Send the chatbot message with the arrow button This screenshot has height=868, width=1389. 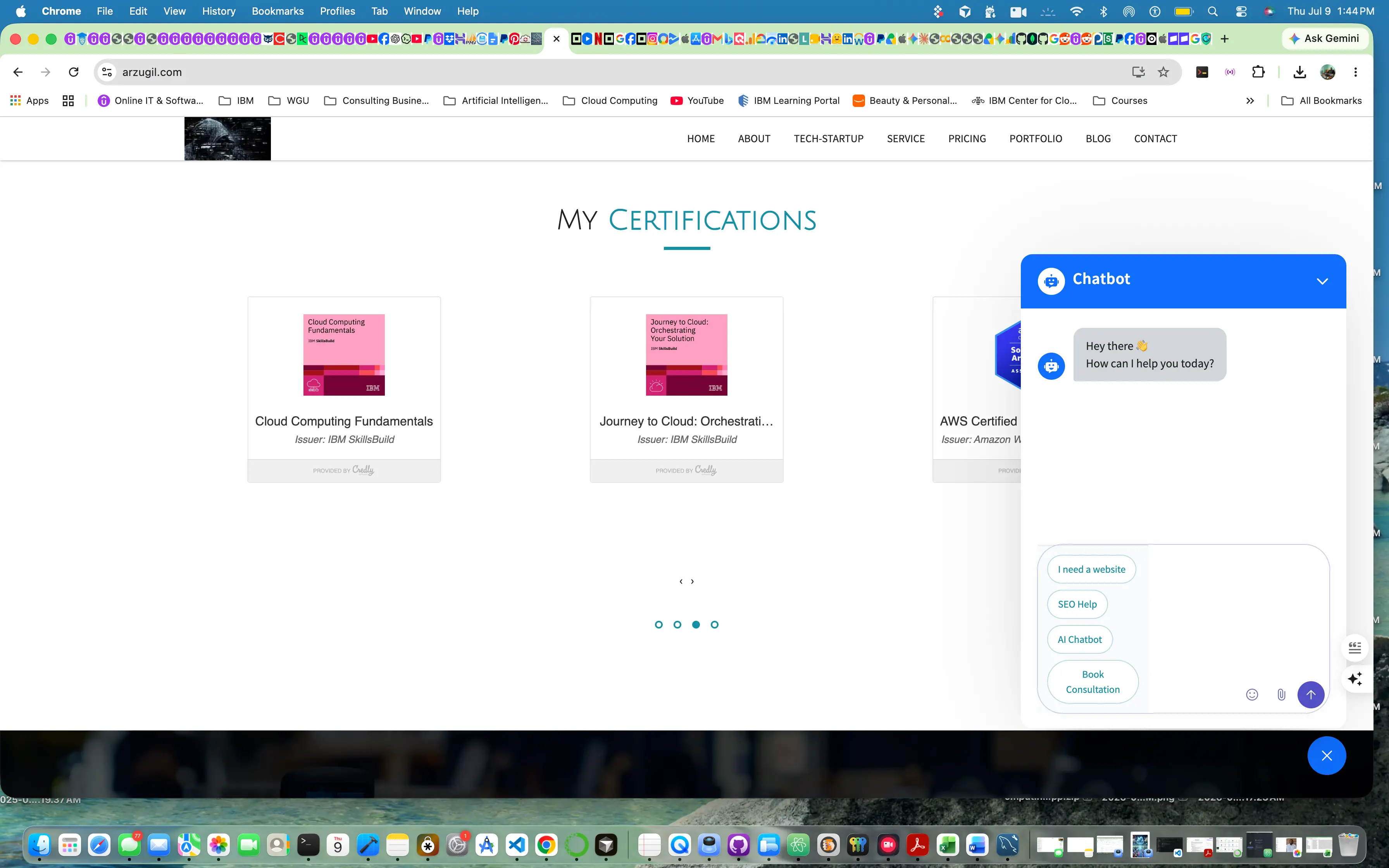point(1311,695)
